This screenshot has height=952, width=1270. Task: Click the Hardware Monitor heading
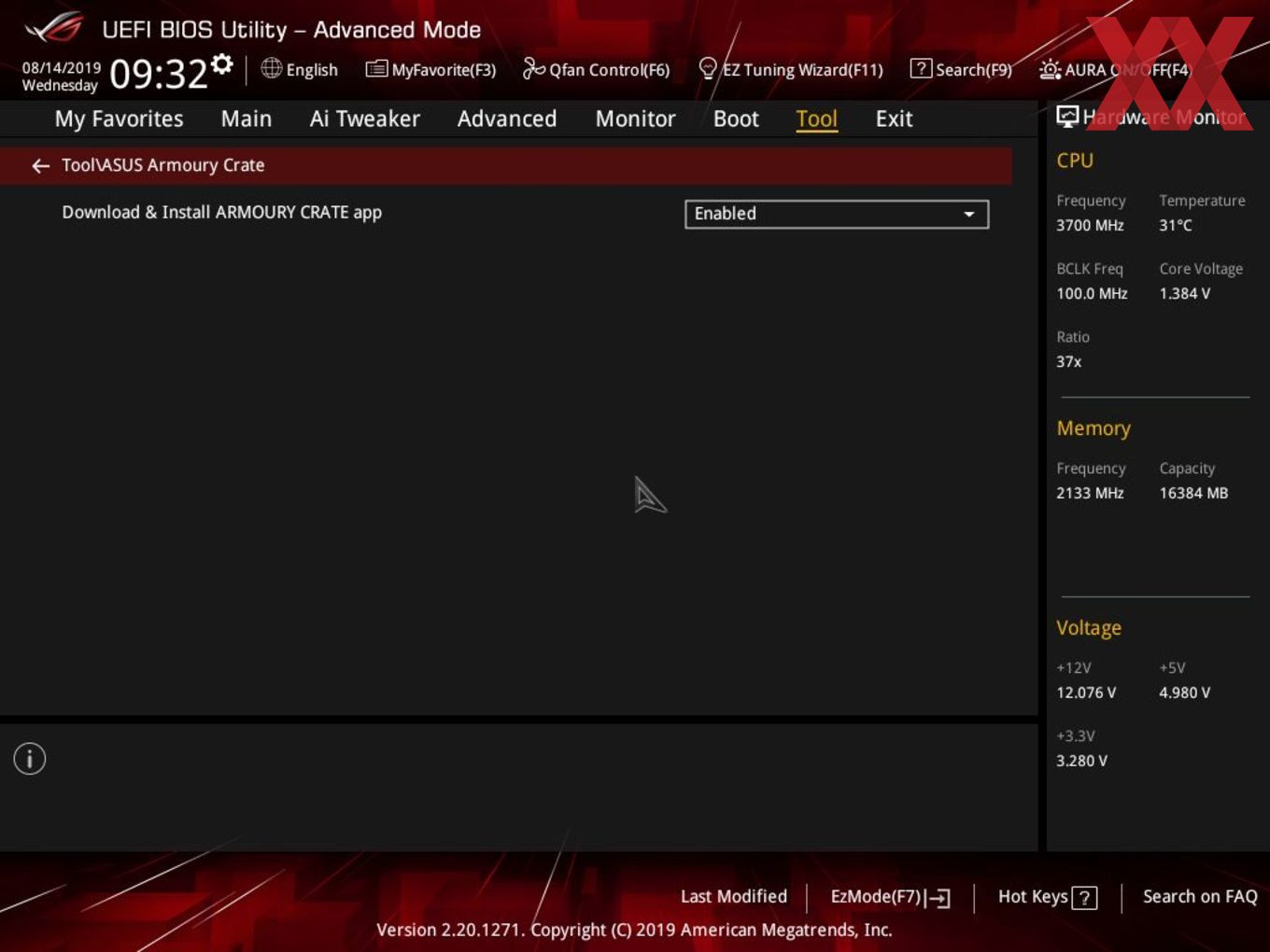tap(1164, 117)
